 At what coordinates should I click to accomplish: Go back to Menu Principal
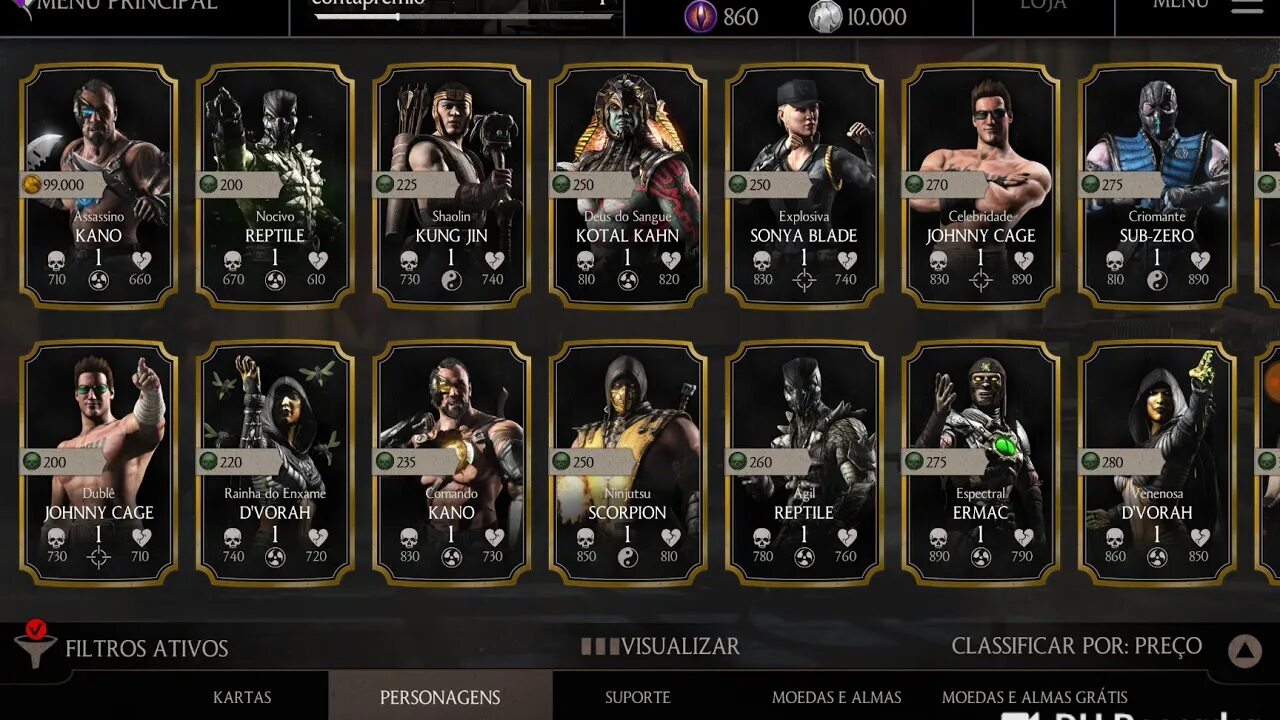(125, 5)
